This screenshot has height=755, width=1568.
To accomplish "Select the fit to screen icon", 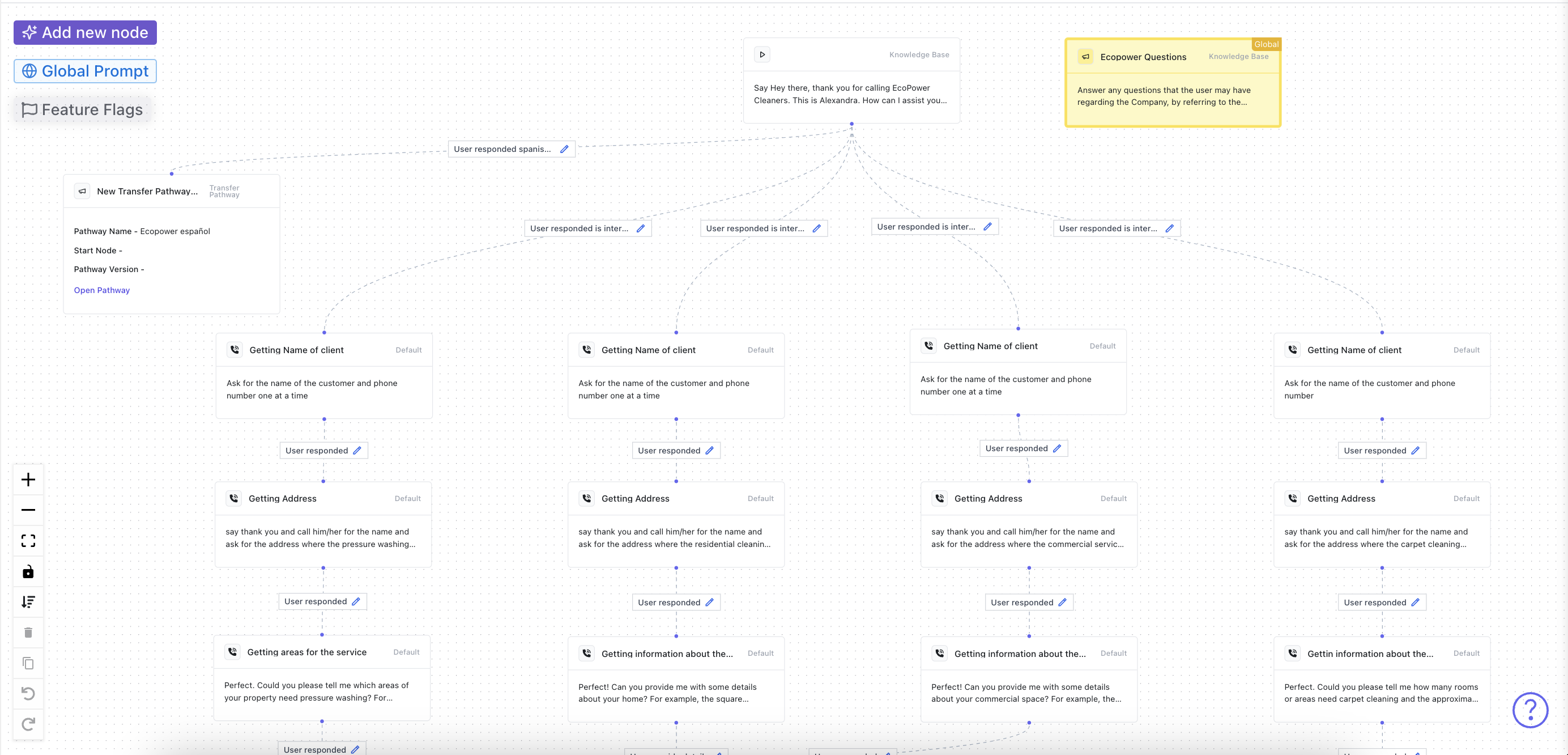I will 29,541.
